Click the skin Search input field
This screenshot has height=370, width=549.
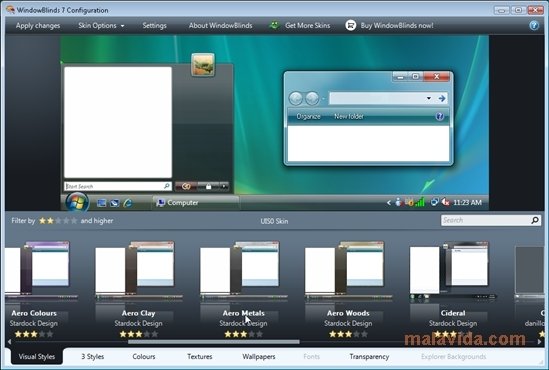487,220
